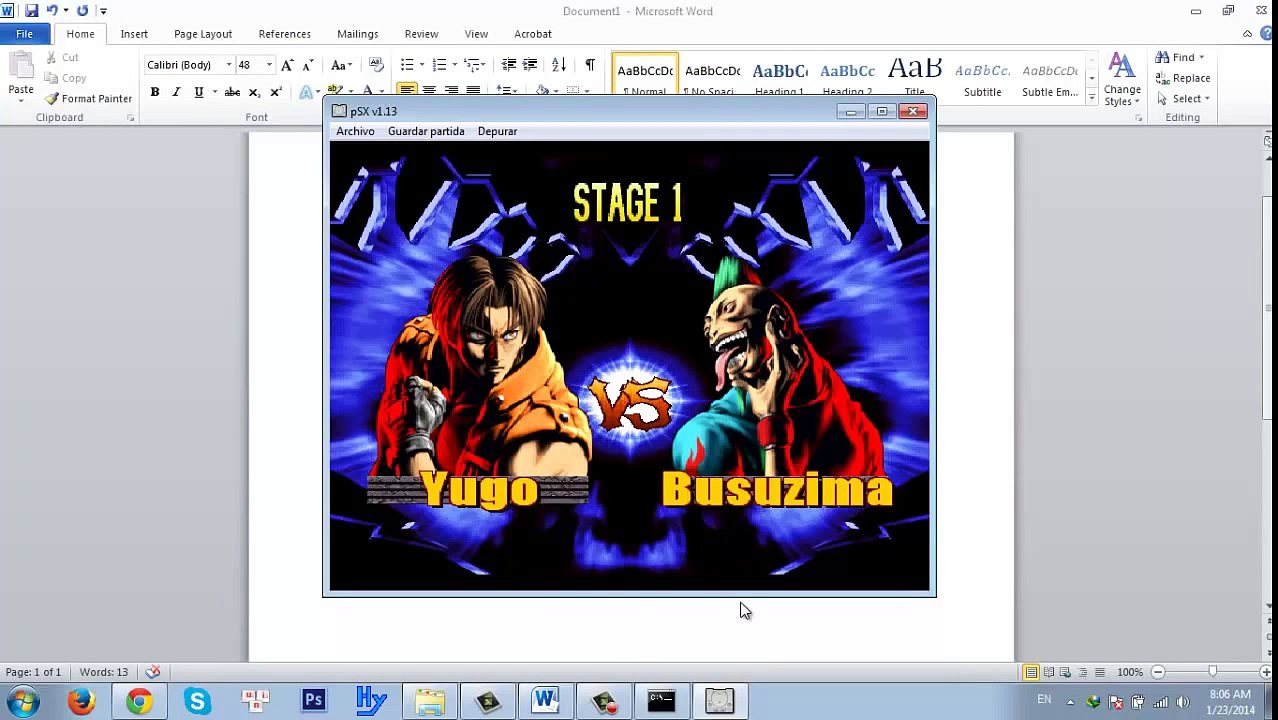Clear formatting using the eraser icon
This screenshot has height=720, width=1278.
click(376, 65)
